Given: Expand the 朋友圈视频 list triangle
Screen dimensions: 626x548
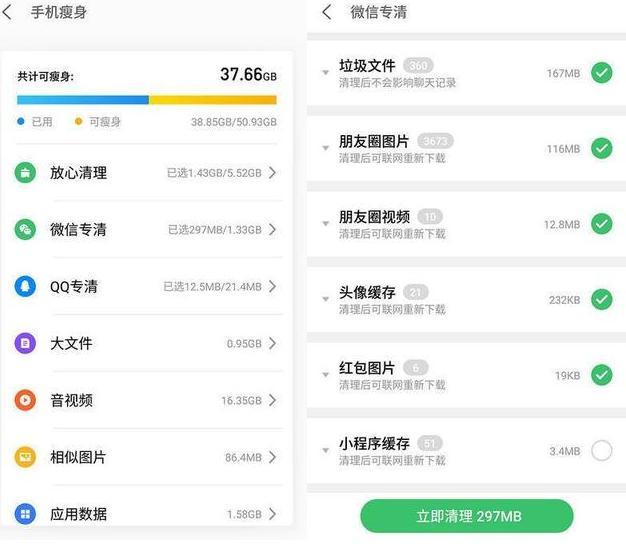Looking at the screenshot, I should coord(325,225).
